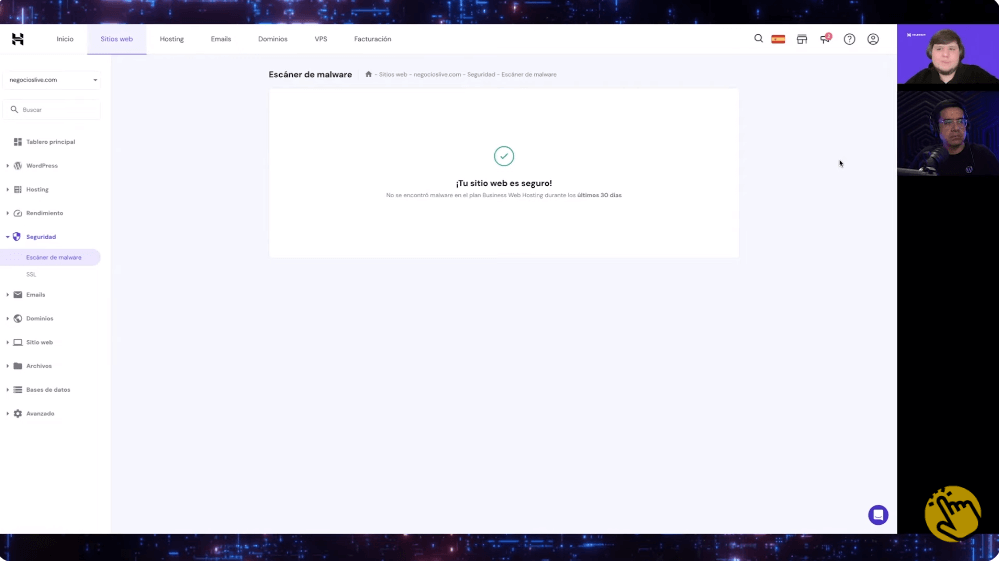999x561 pixels.
Task: Expand the Sitio web section arrow
Action: [8, 343]
